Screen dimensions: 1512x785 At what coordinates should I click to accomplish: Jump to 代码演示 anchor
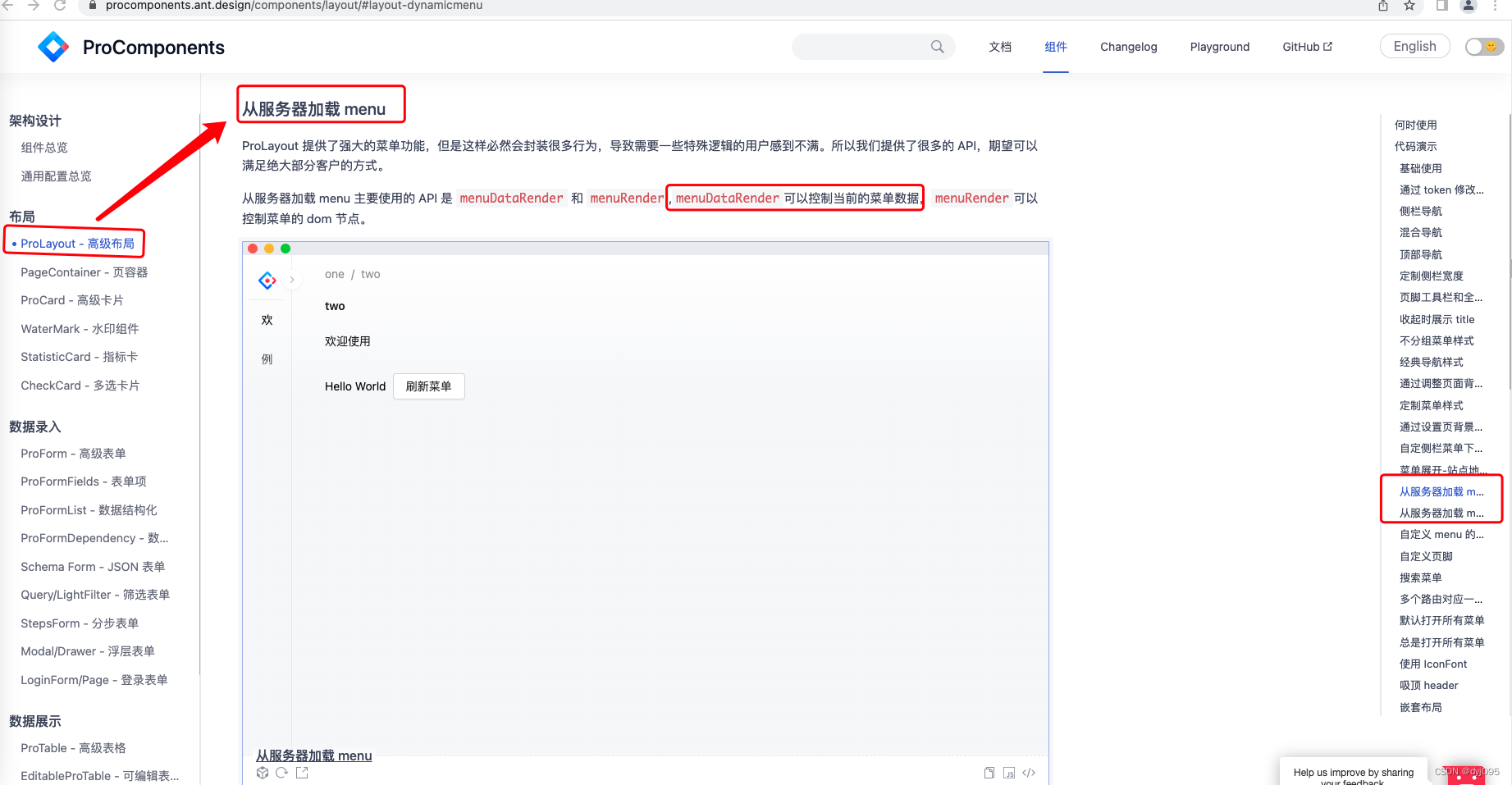tap(1416, 146)
